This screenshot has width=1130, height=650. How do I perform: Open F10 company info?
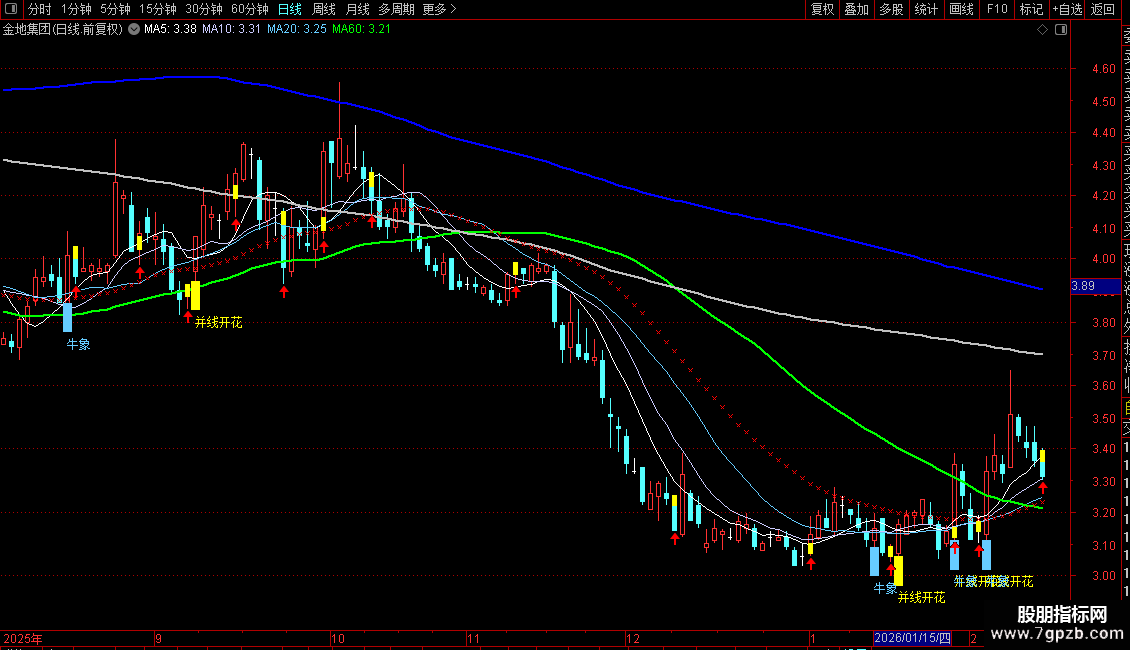point(997,9)
